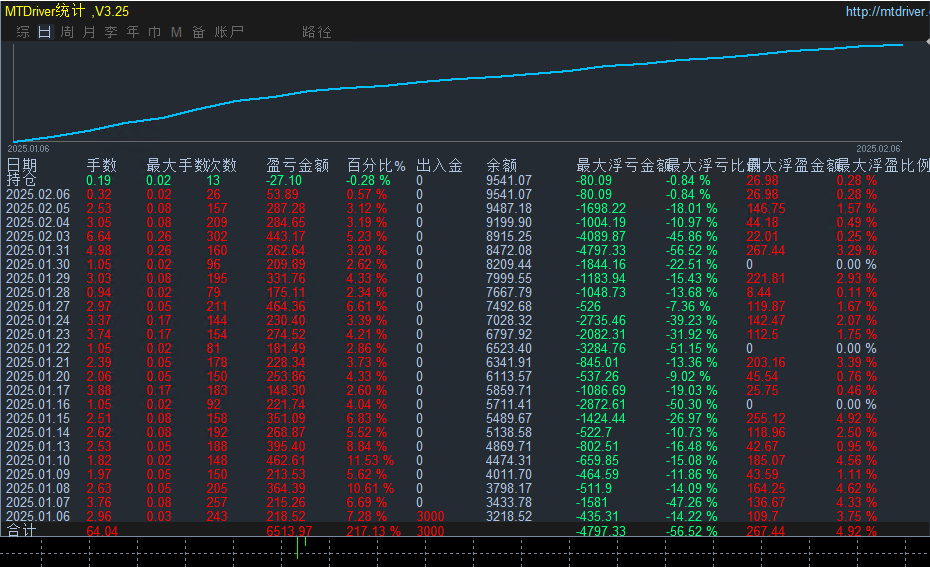Open the 周 (weekly) statistics tab
Viewport: 930px width, 567px height.
point(67,32)
